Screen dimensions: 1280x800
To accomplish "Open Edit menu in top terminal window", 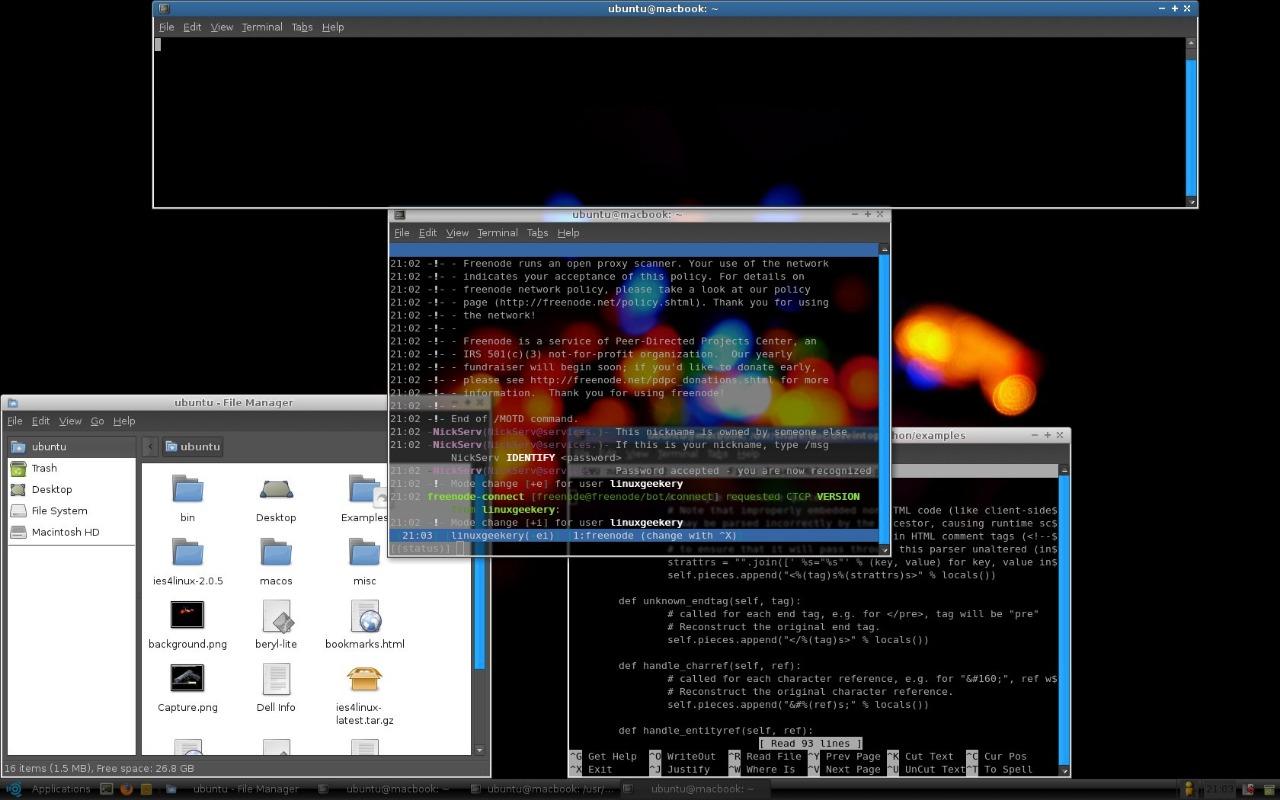I will click(192, 27).
